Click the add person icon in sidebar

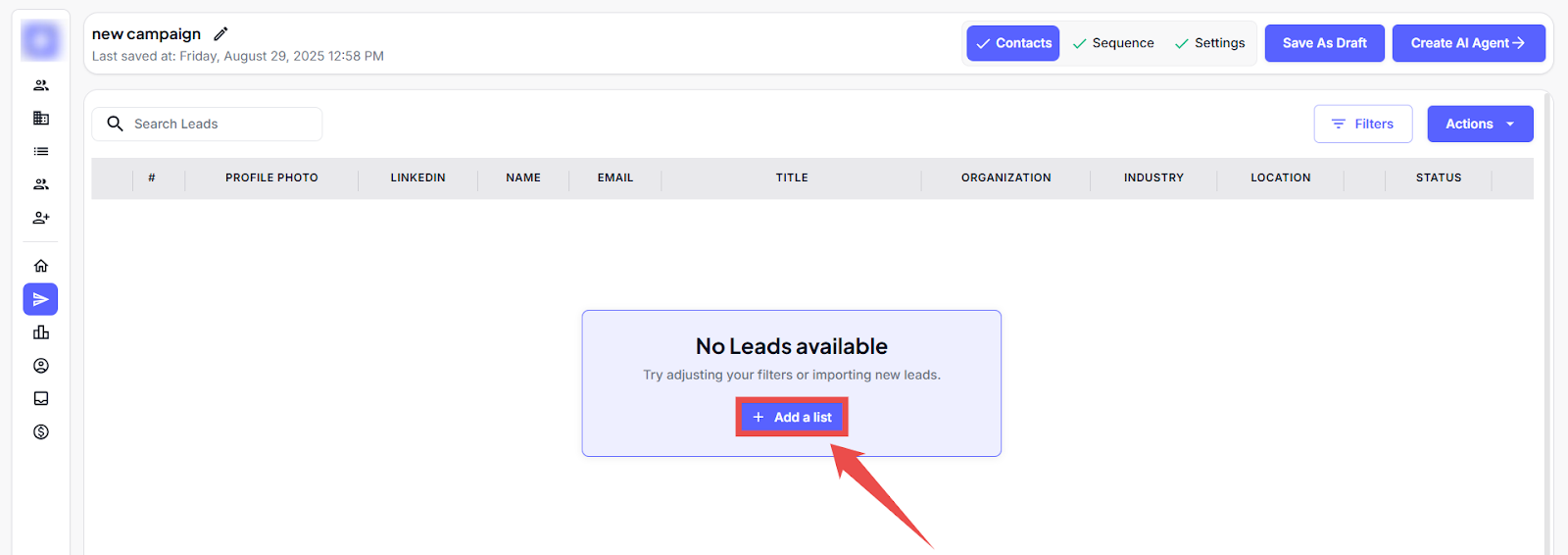41,218
